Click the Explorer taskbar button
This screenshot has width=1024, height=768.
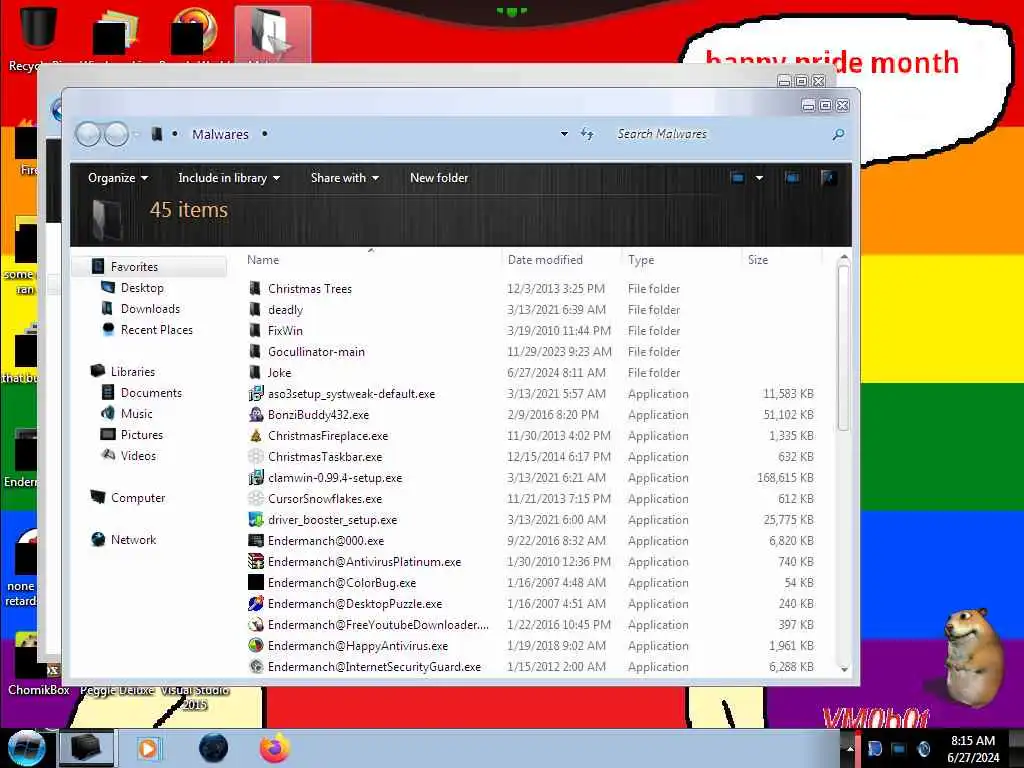tap(86, 748)
